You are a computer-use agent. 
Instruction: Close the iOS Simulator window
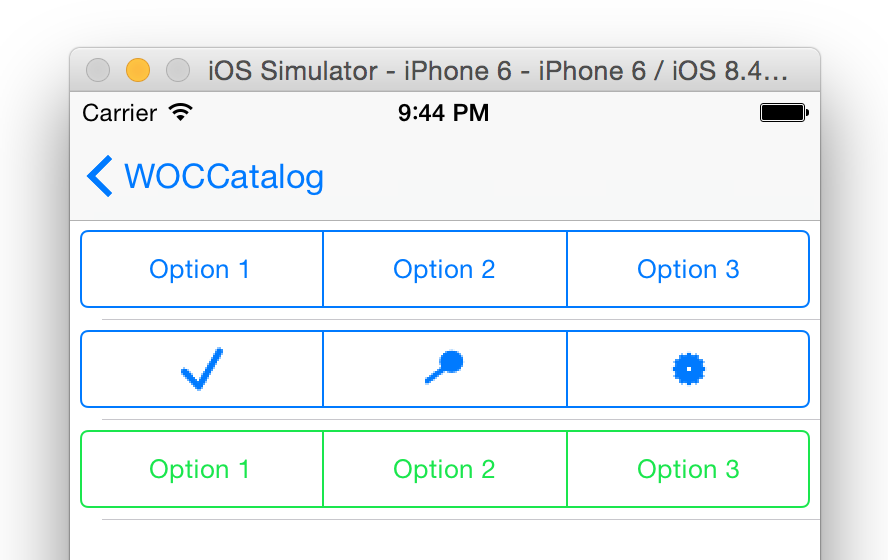click(x=98, y=71)
